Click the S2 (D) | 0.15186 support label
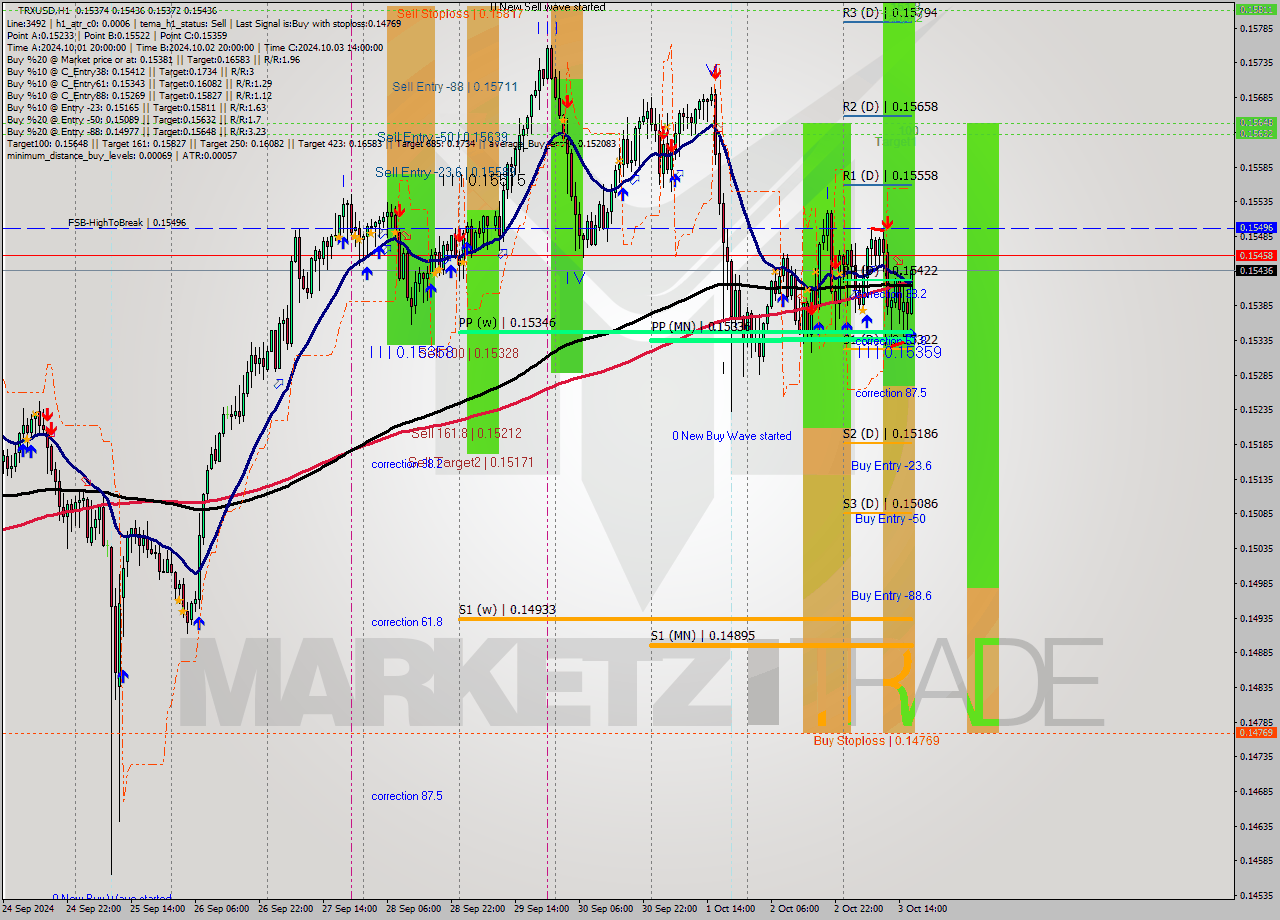The width and height of the screenshot is (1280, 920). click(890, 434)
